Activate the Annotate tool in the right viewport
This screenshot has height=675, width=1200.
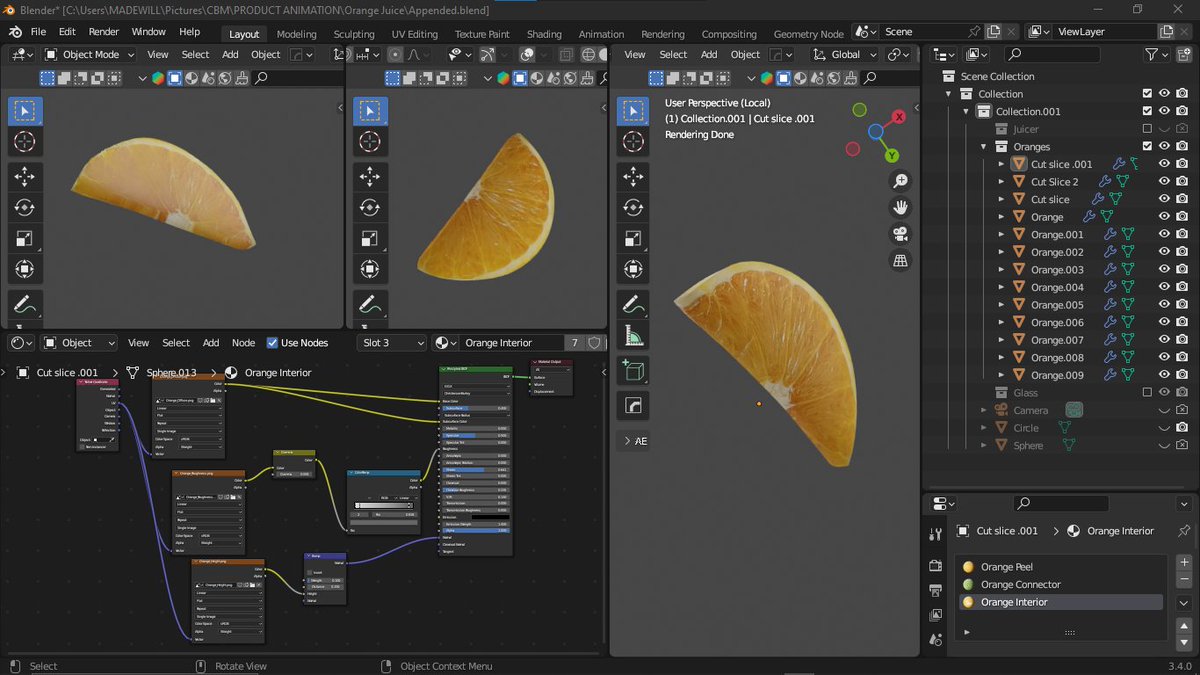(633, 304)
